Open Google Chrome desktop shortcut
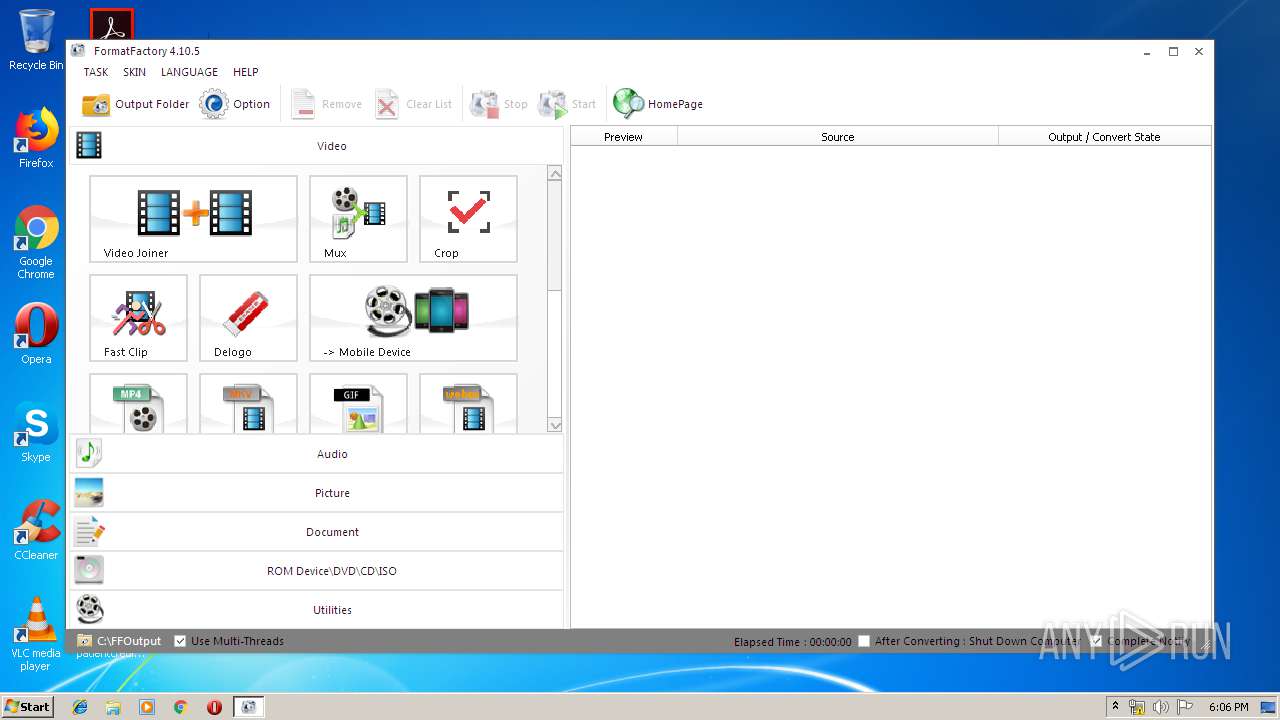Viewport: 1280px width, 720px height. click(36, 243)
